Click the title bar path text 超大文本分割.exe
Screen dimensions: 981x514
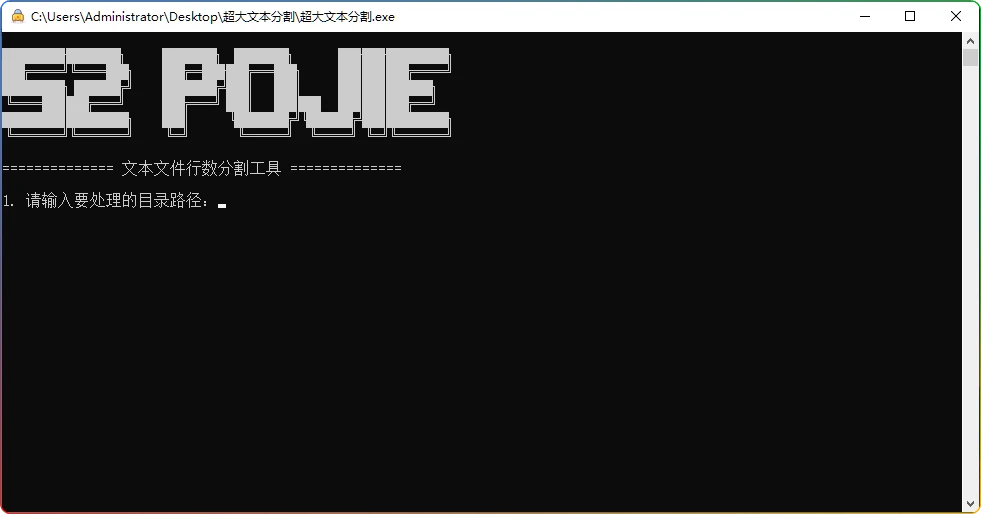pos(347,17)
